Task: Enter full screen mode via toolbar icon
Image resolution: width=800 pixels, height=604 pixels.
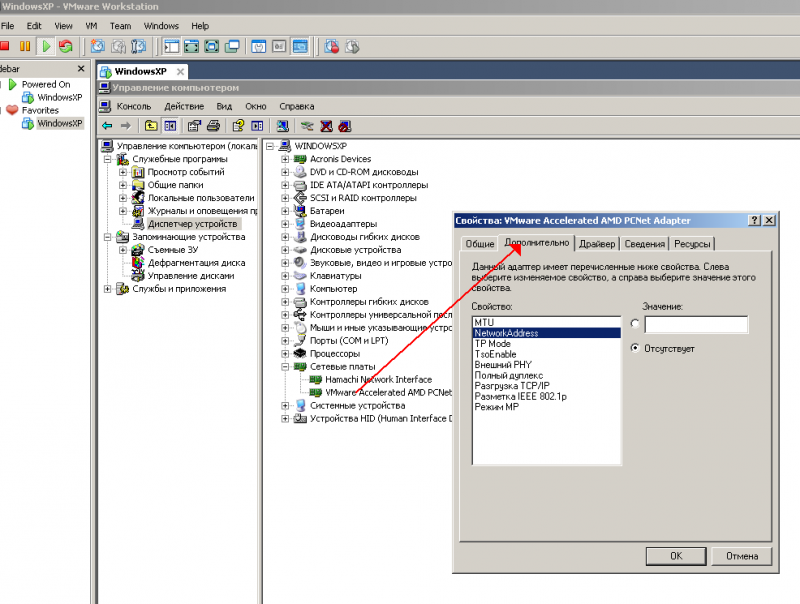Action: click(x=211, y=46)
